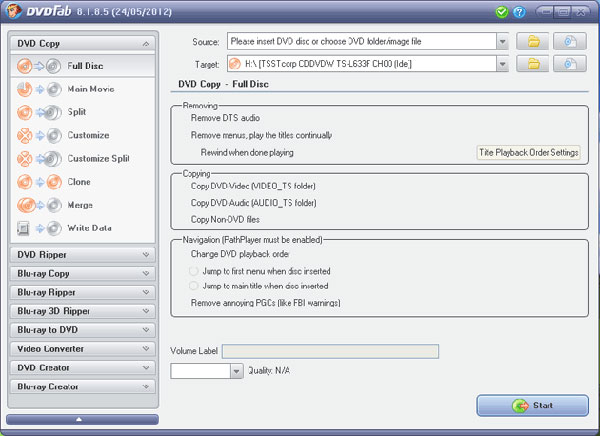Expand the Blu-ray to DVD section
Viewport: 600px width, 436px height.
[x=83, y=330]
